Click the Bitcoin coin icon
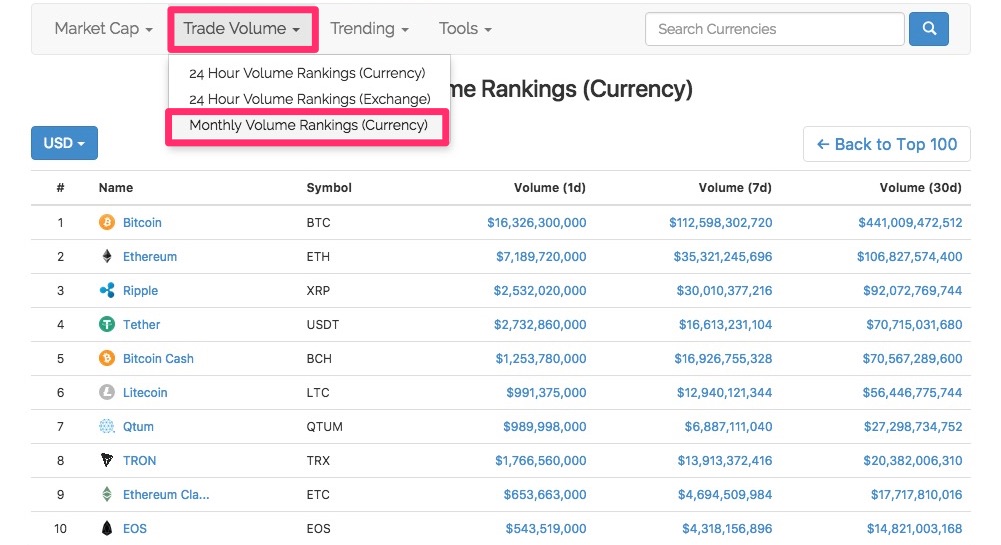The image size is (1001, 545). 107,222
